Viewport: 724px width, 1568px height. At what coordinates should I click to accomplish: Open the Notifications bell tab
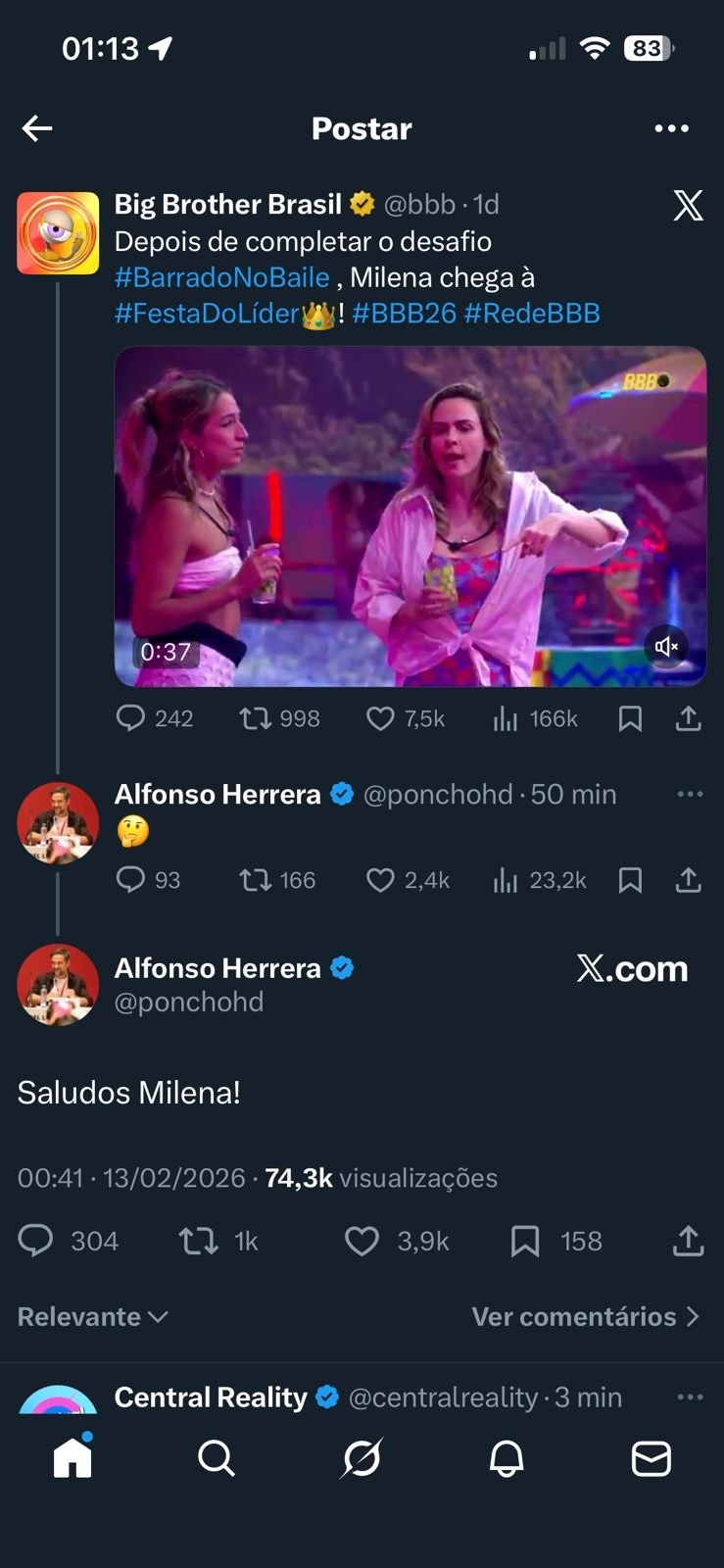(x=507, y=1458)
